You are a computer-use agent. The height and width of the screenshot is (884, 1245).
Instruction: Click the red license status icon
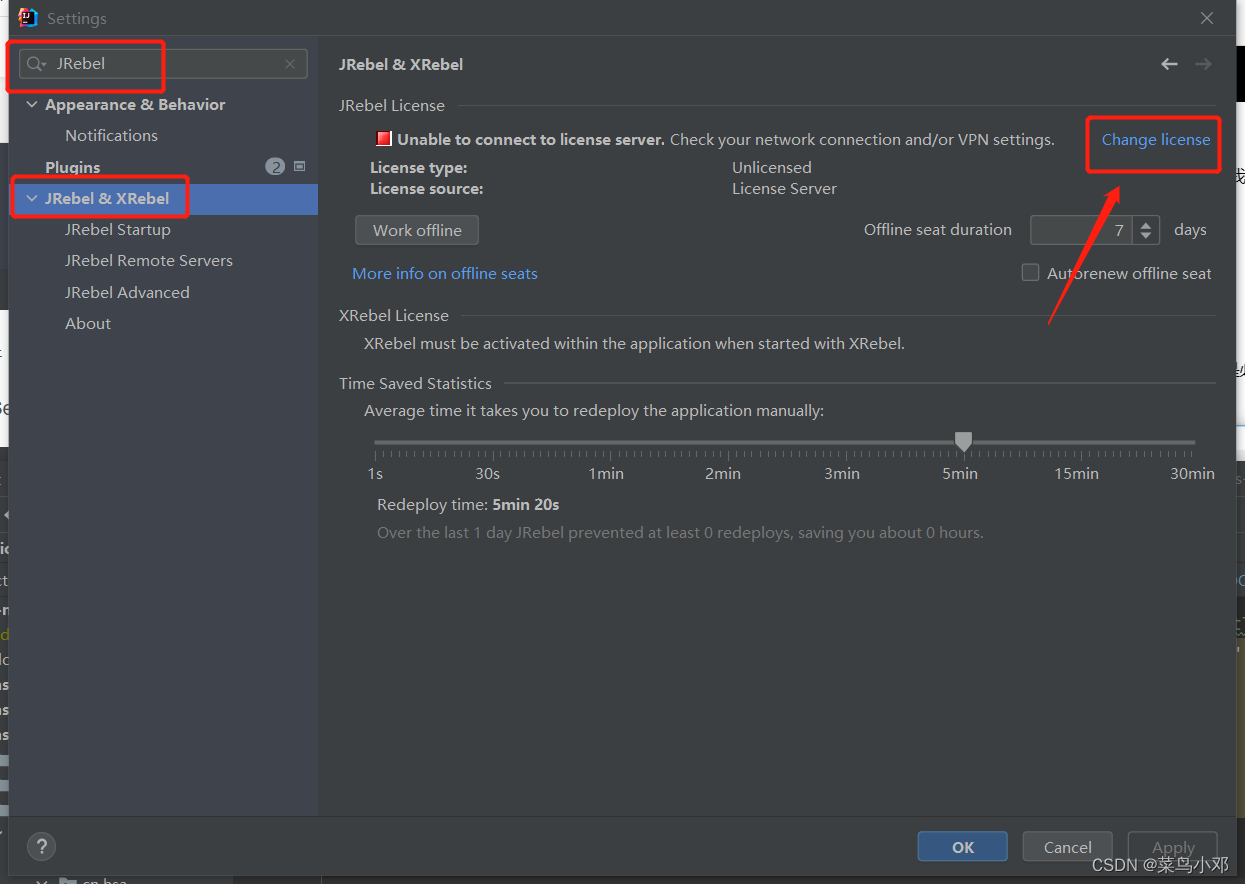384,139
